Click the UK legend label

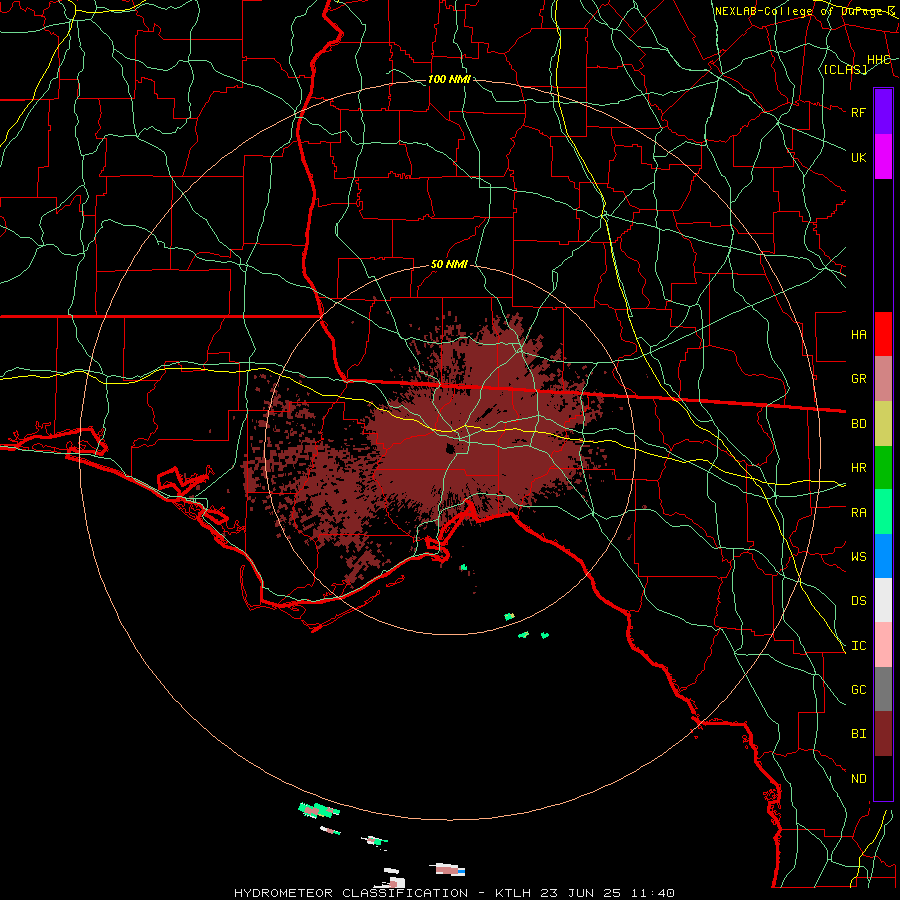(858, 157)
